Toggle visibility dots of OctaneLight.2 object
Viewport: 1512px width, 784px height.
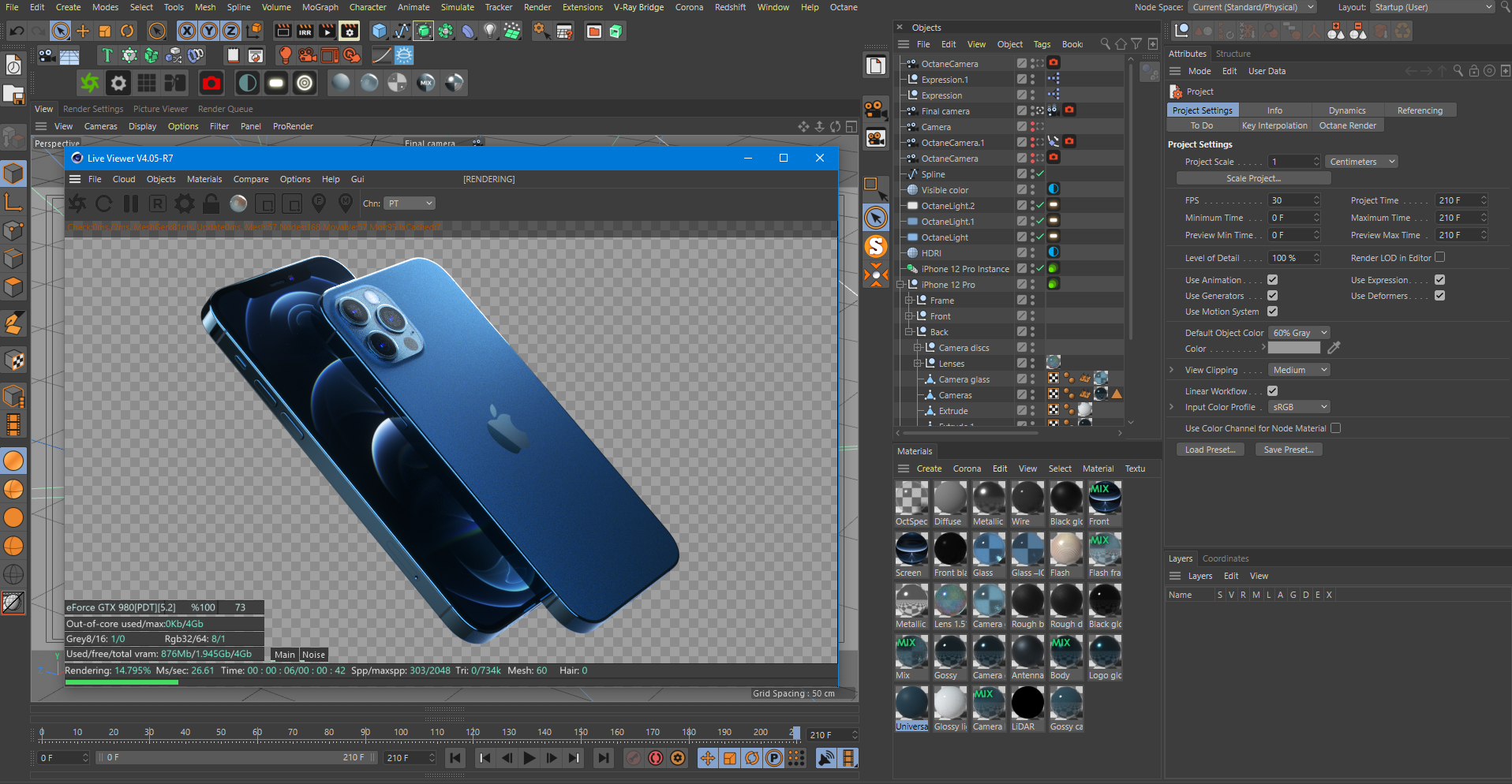tap(1032, 206)
